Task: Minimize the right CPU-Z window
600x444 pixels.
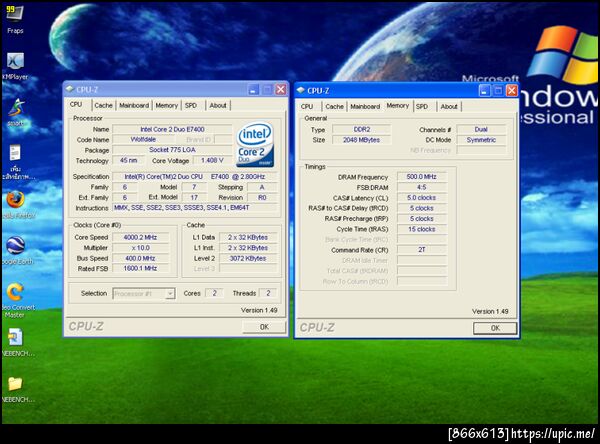Action: click(x=484, y=91)
